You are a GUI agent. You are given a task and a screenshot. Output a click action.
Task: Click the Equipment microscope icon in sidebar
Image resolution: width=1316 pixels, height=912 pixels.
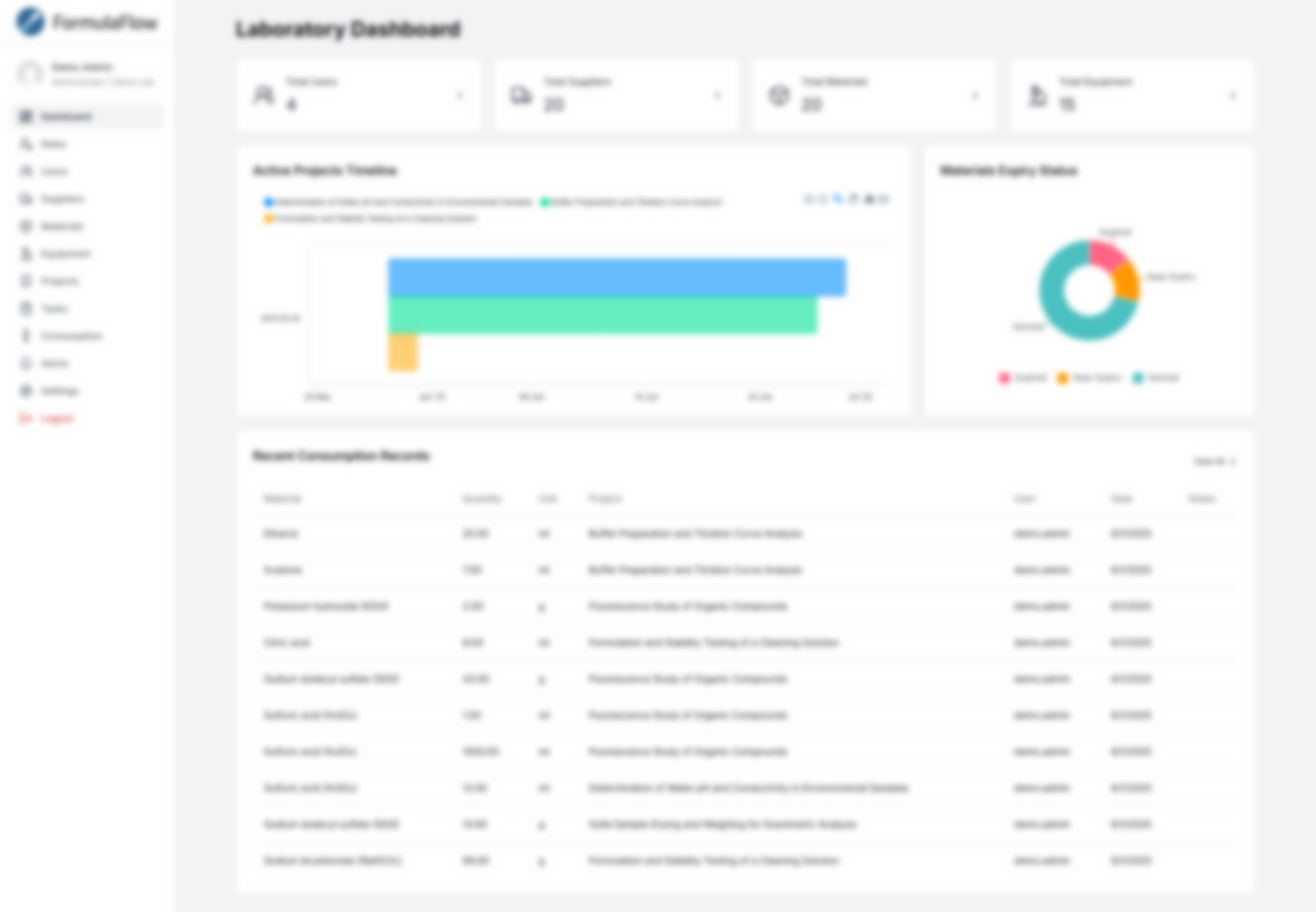26,254
